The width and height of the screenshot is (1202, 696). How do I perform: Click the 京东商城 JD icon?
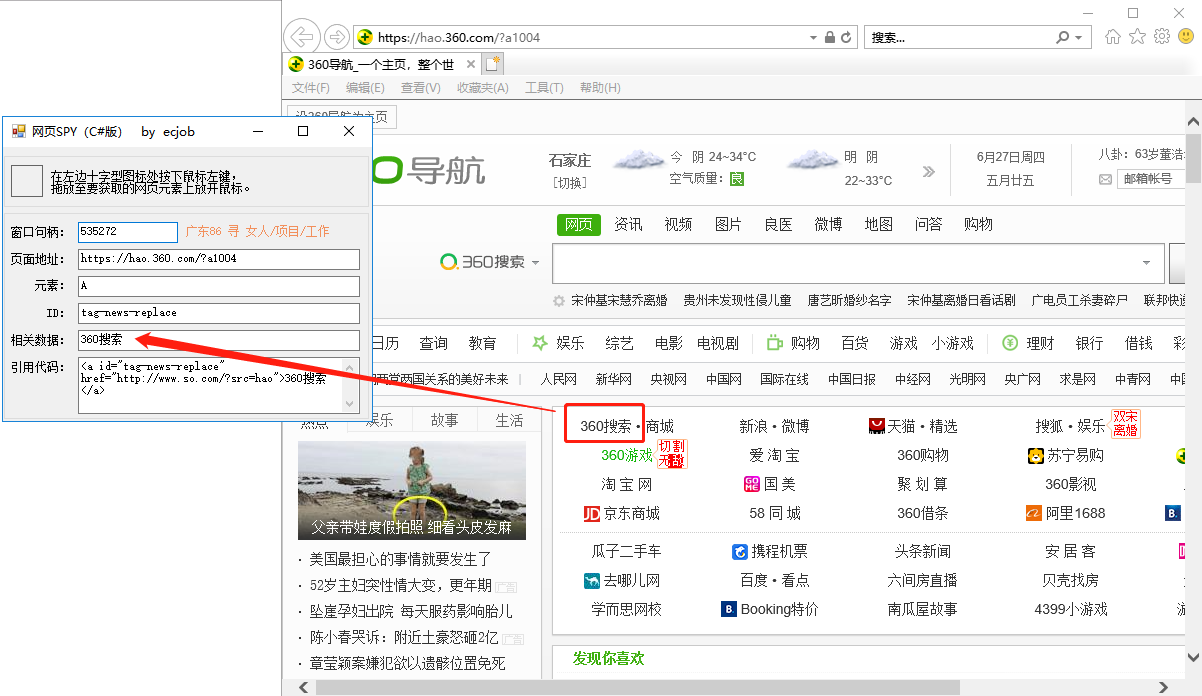point(592,513)
